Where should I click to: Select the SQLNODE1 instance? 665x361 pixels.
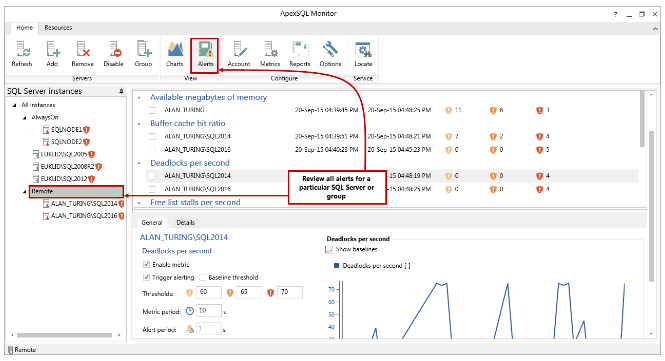click(66, 130)
